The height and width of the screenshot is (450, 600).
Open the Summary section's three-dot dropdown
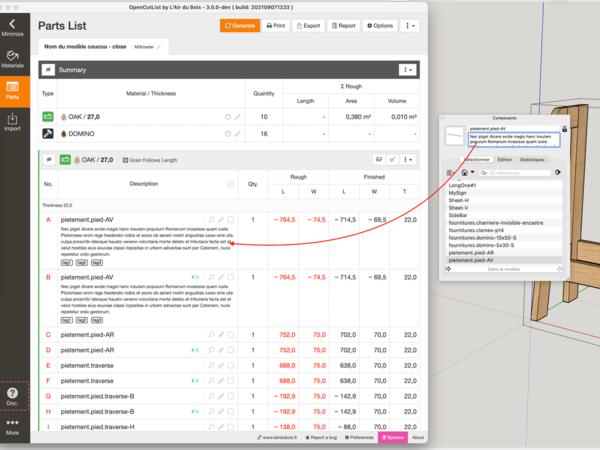pyautogui.click(x=407, y=70)
